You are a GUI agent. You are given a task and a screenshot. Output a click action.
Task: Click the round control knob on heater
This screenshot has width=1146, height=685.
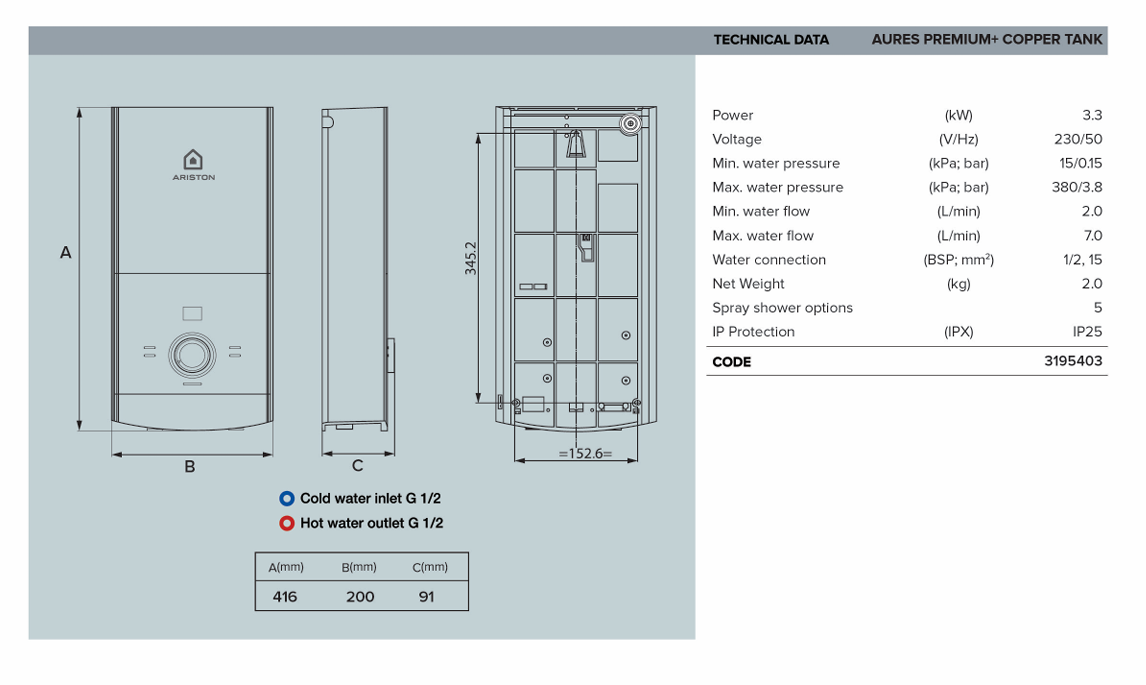(x=192, y=355)
